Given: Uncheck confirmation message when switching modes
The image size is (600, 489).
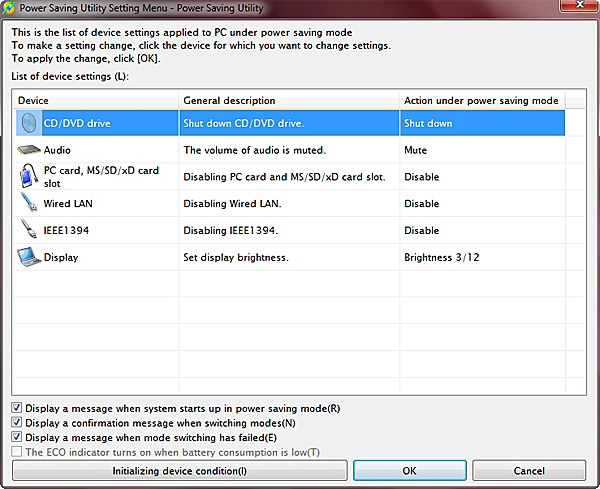Looking at the screenshot, I should click(x=18, y=422).
